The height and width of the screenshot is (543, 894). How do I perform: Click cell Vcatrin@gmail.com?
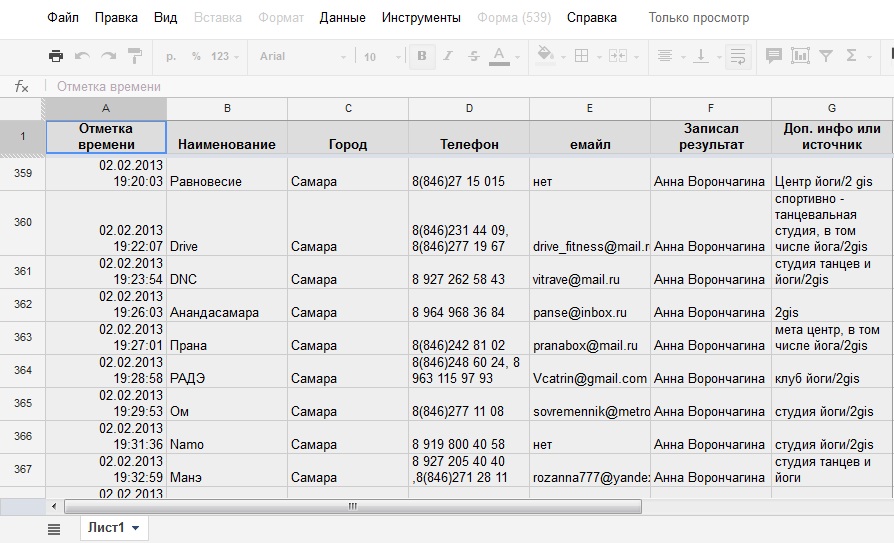click(590, 371)
